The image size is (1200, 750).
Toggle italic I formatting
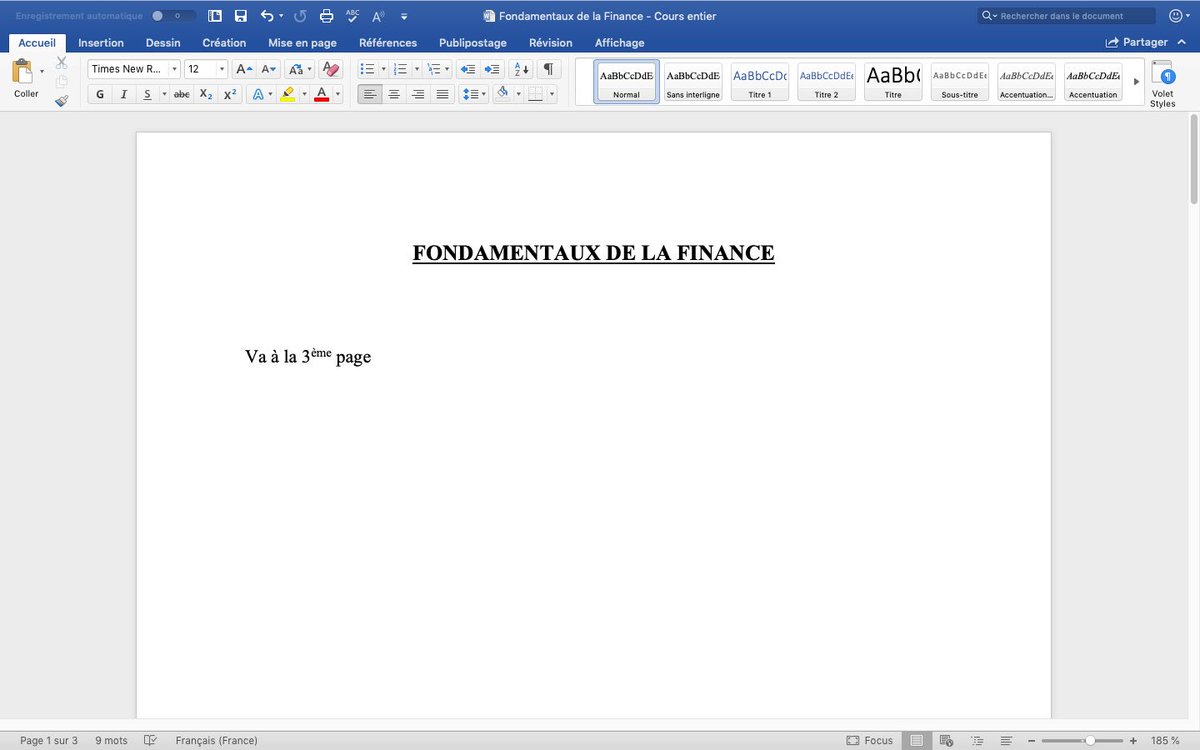[124, 94]
